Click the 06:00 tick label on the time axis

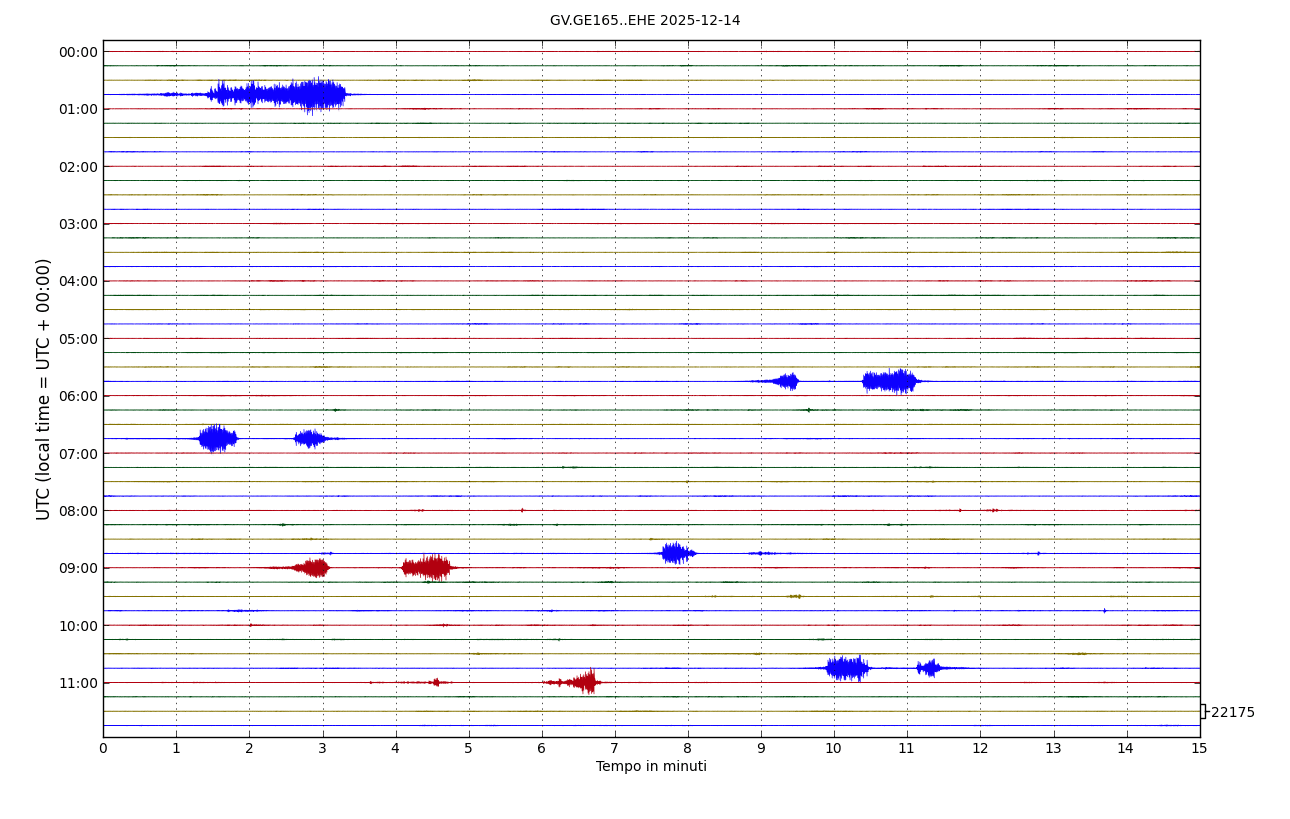click(x=78, y=396)
